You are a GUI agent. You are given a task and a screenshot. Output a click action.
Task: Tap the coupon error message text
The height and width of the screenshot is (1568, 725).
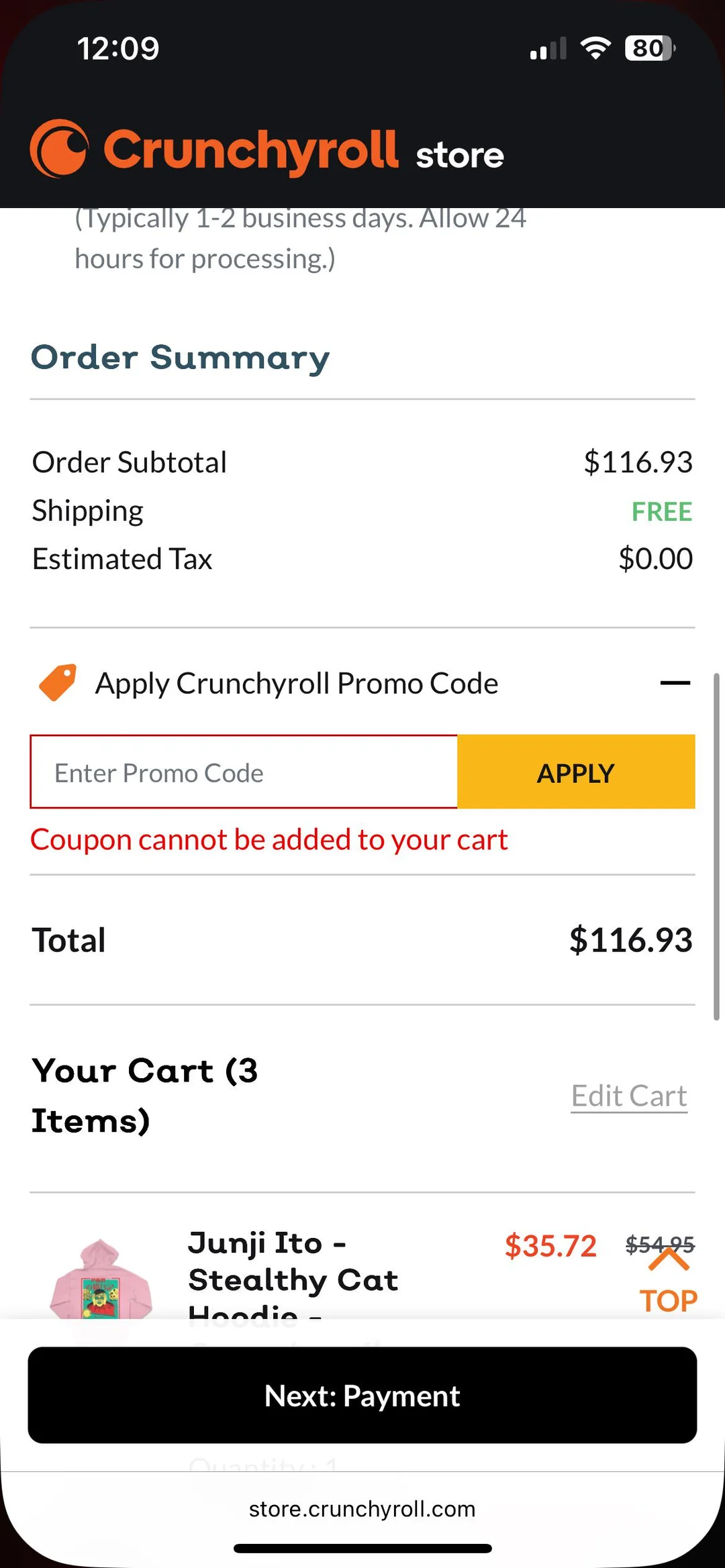(269, 839)
